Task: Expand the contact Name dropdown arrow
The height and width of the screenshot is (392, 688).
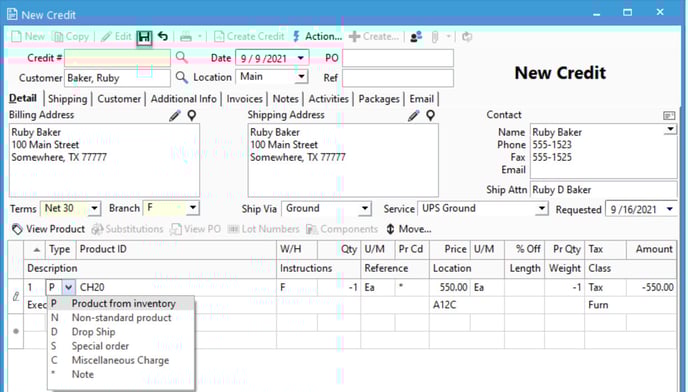Action: [670, 129]
